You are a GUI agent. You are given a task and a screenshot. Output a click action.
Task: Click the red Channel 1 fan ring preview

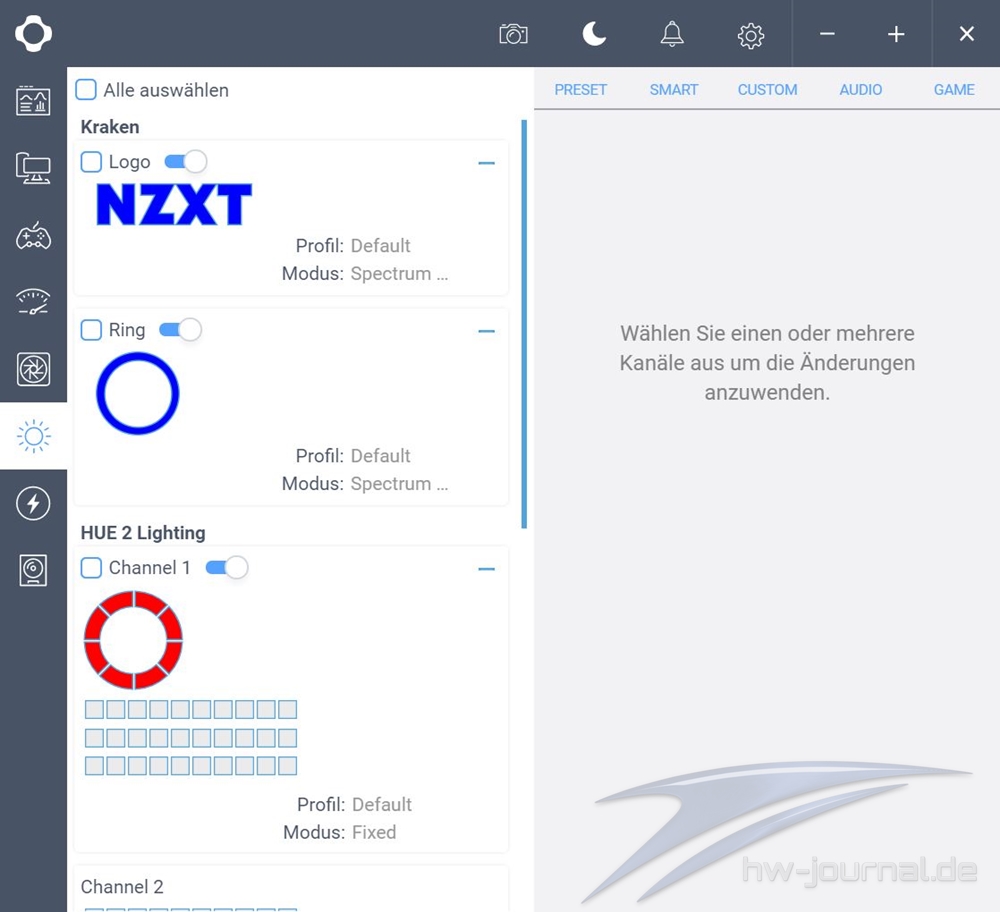pos(133,639)
